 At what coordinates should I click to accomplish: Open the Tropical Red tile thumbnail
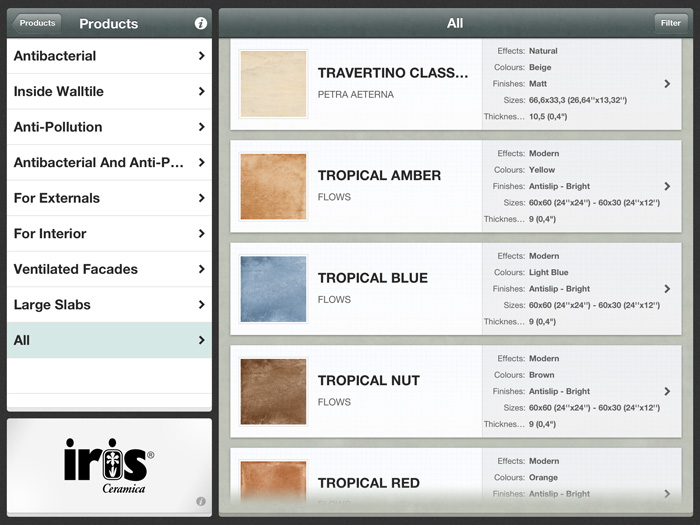pos(273,481)
